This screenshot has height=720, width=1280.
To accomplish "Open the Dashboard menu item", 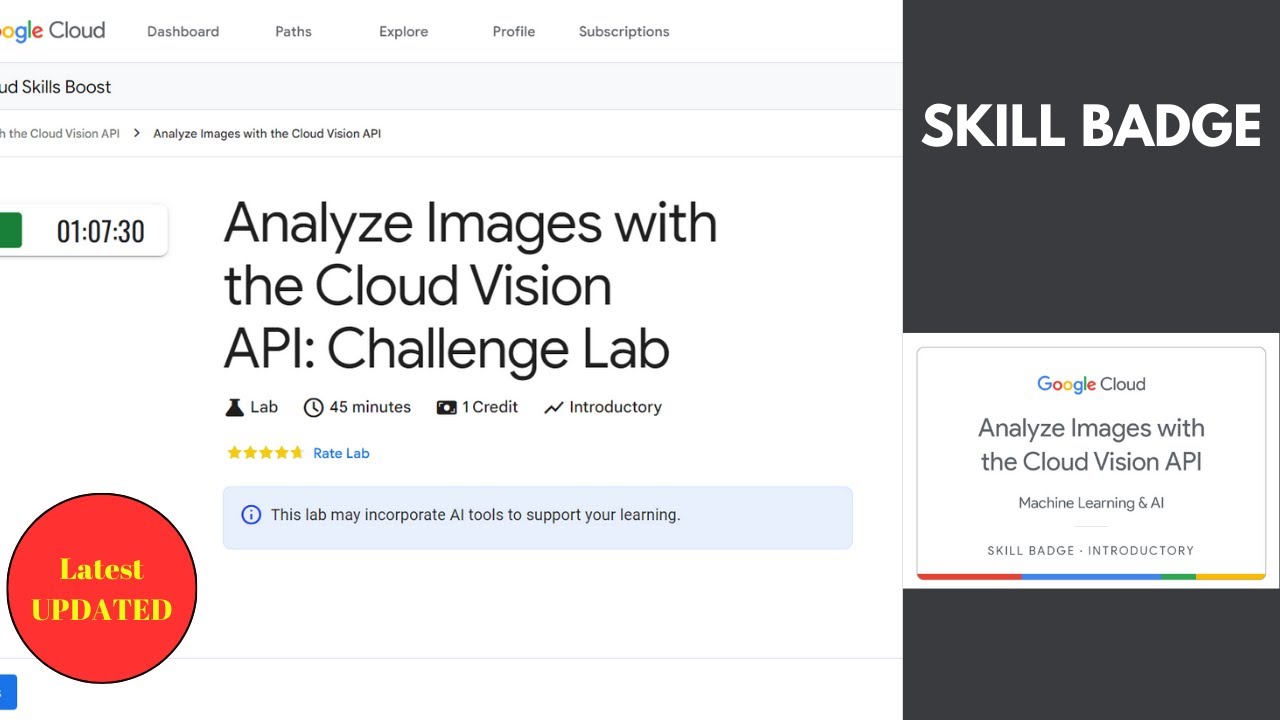I will (183, 31).
